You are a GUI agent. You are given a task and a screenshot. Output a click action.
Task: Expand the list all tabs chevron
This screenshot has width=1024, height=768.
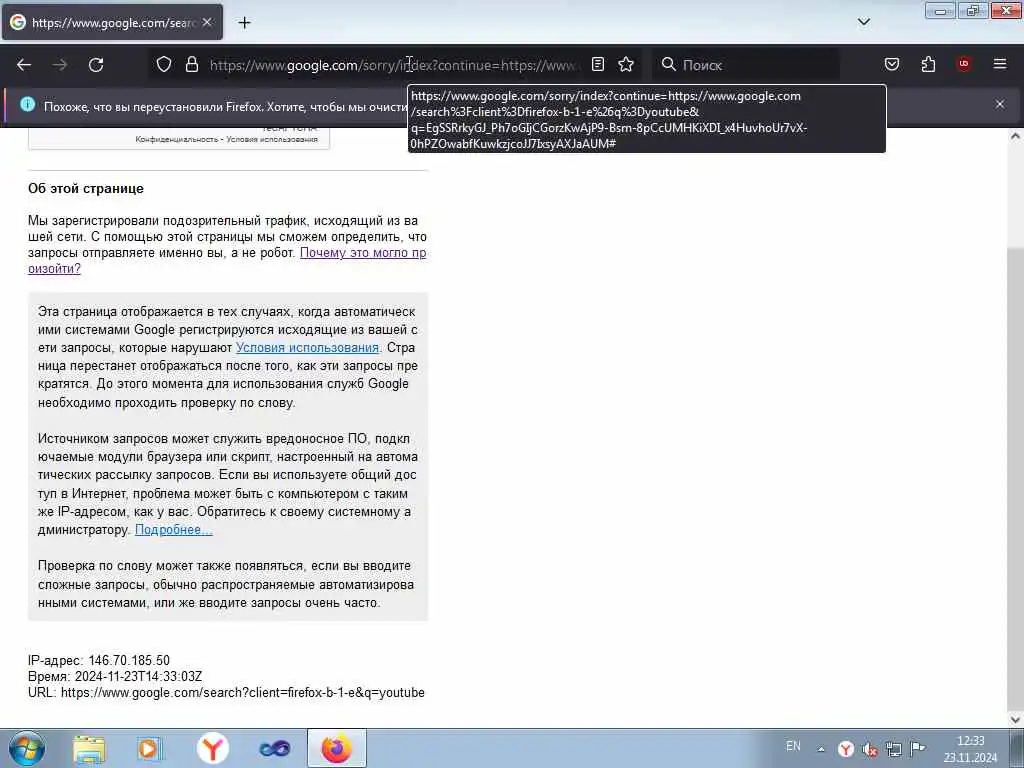[x=864, y=22]
